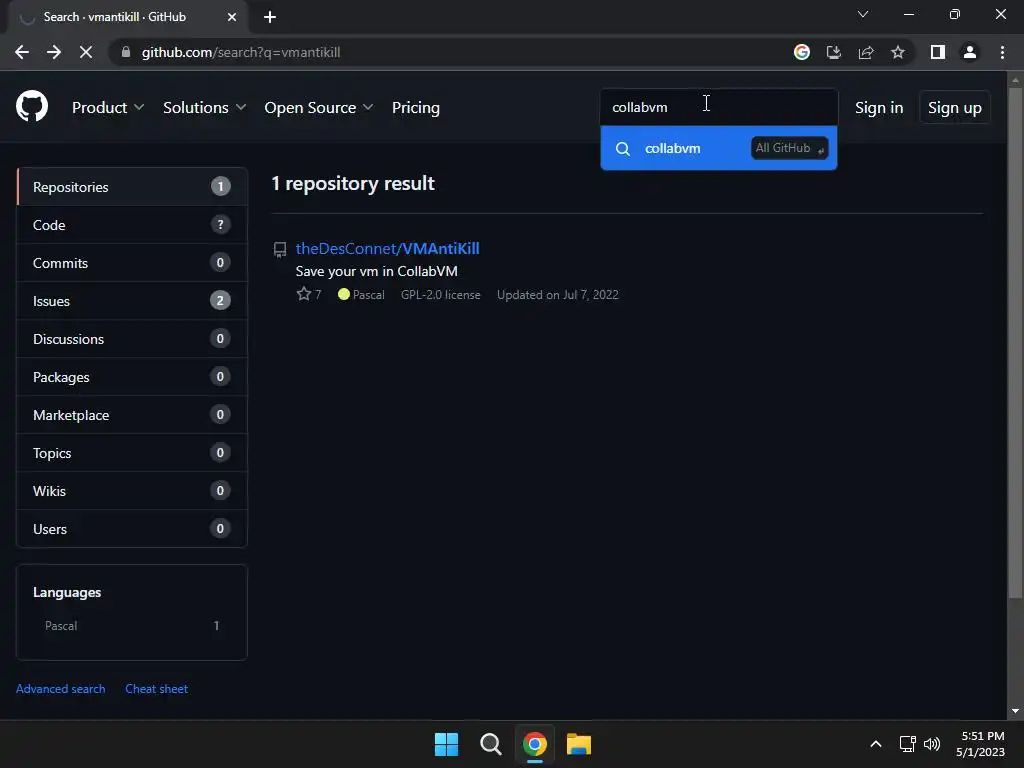Open theDesConnet/VMAntiKill repository link

coord(387,249)
